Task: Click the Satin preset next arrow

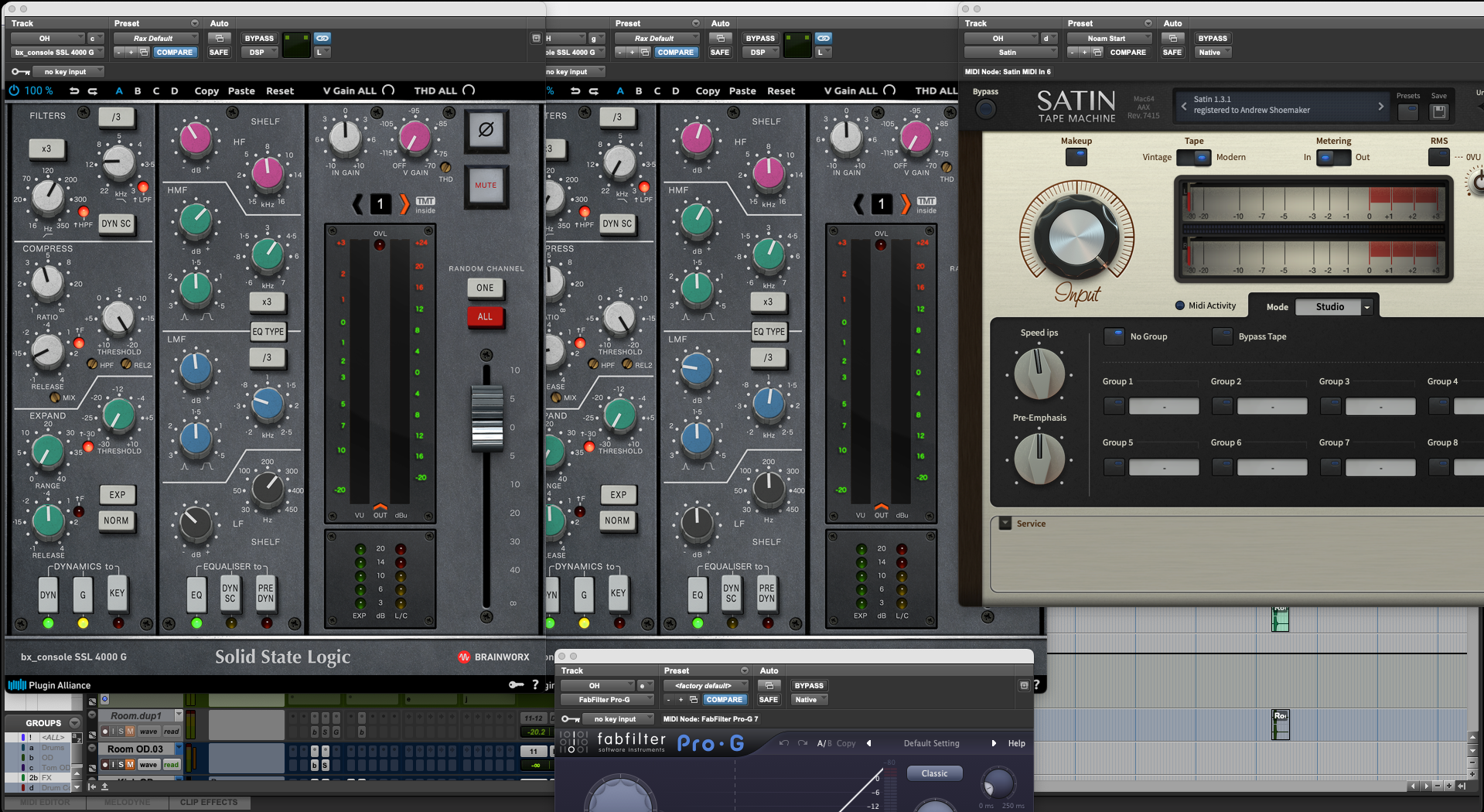Action: (1381, 107)
